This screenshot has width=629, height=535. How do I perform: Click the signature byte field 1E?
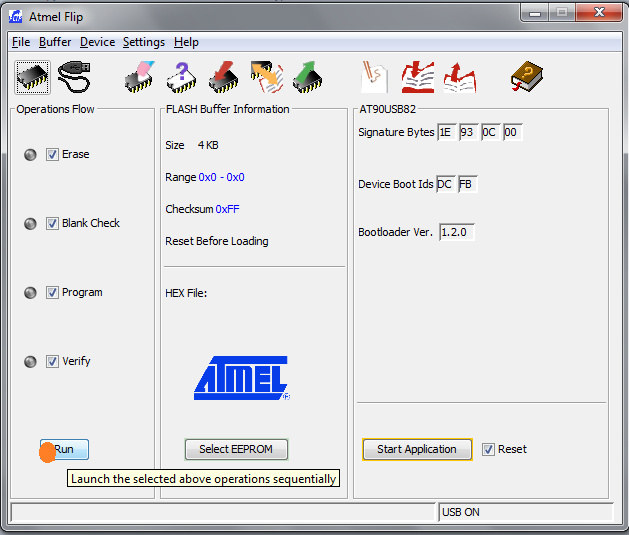pos(446,132)
